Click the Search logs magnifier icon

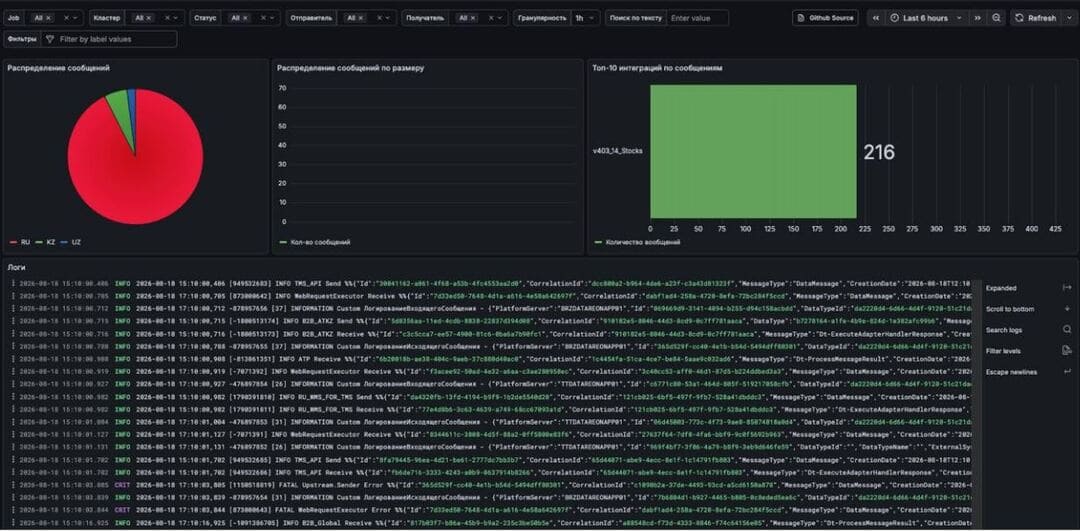coord(1067,330)
